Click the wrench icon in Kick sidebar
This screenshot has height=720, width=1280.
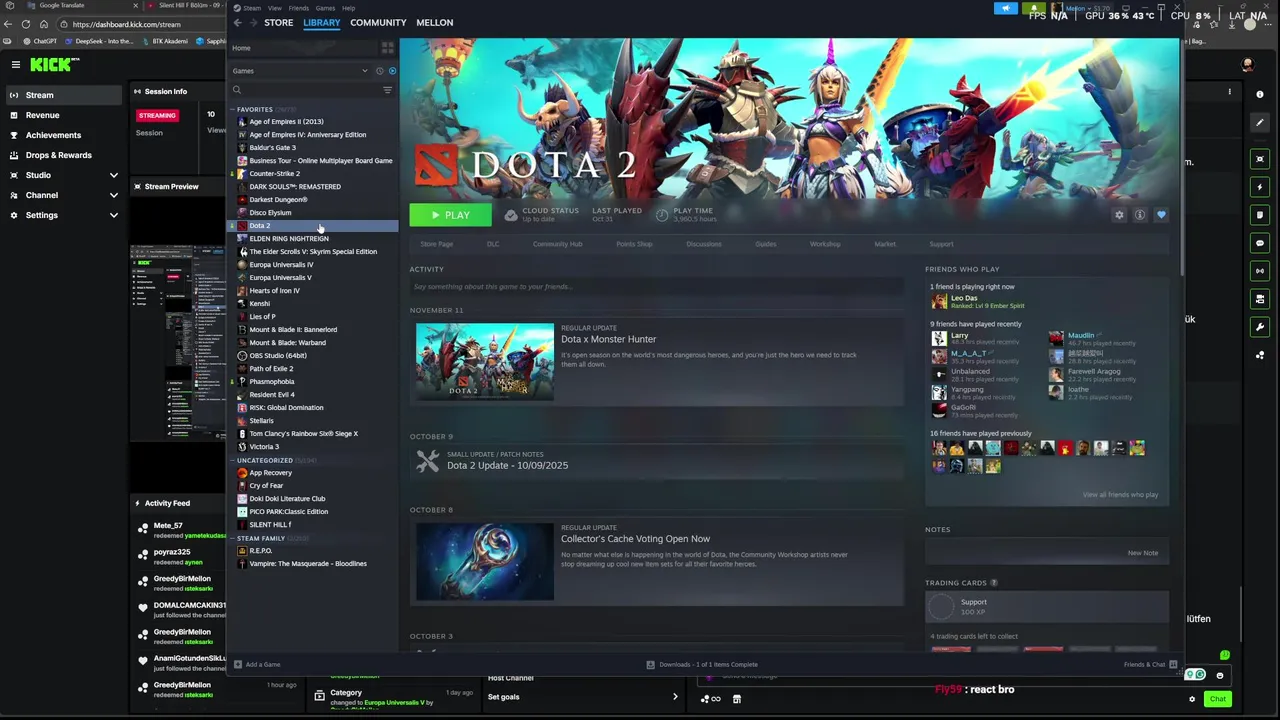coord(1260,327)
